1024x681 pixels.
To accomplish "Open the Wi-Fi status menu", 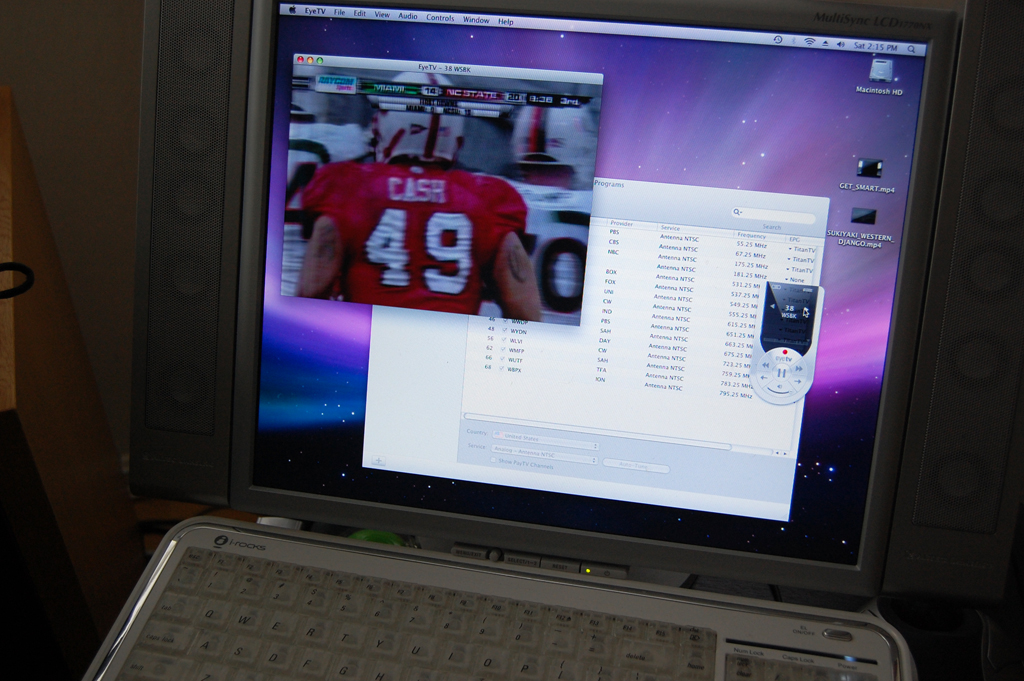I will tap(809, 42).
